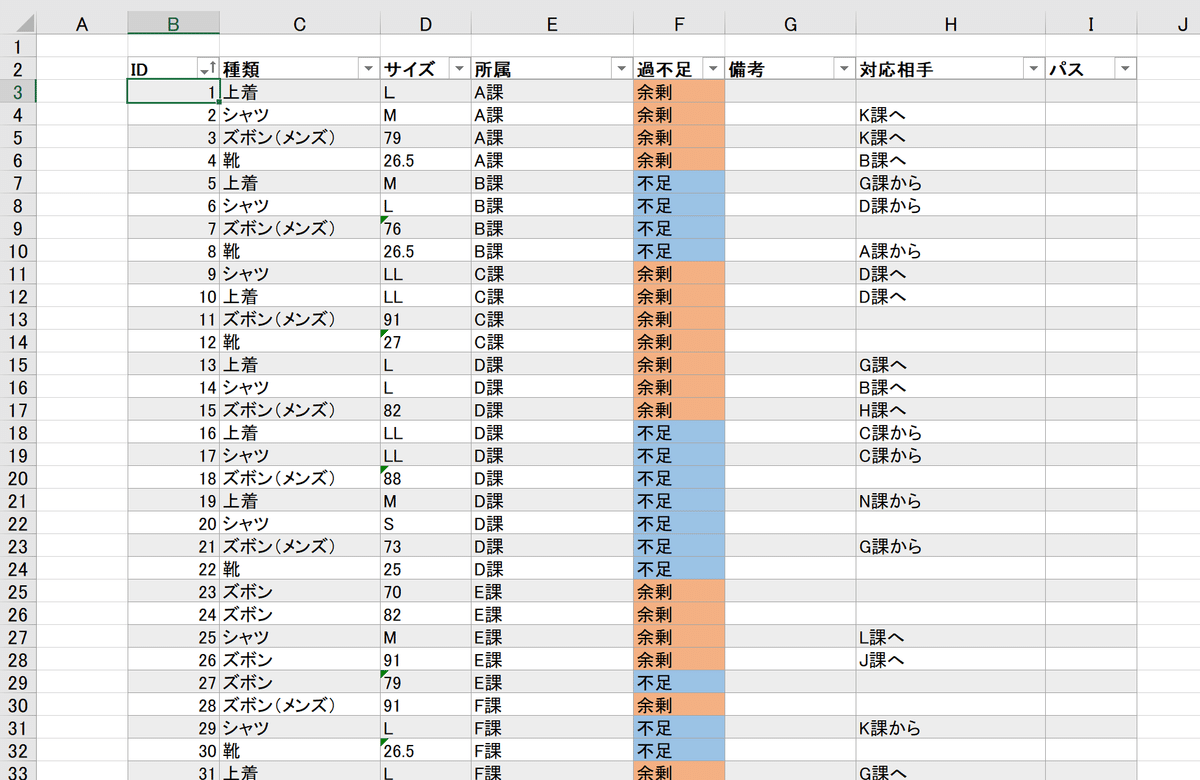Select the 種類 header cell

pos(300,69)
